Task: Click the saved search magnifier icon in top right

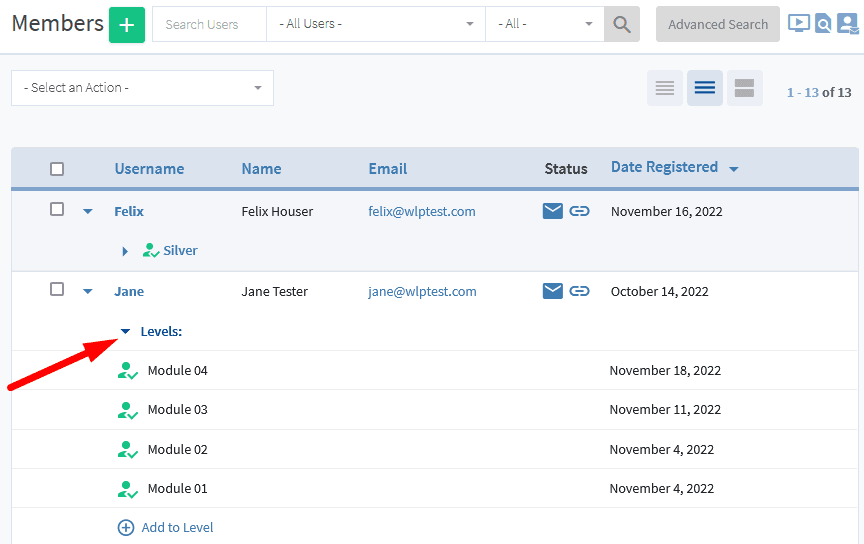Action: pos(823,24)
